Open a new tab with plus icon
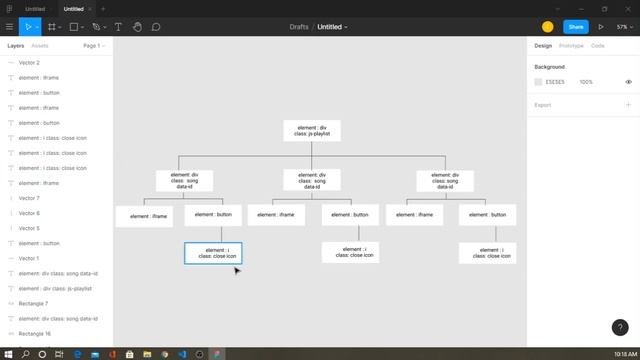This screenshot has height=360, width=640. [x=103, y=9]
